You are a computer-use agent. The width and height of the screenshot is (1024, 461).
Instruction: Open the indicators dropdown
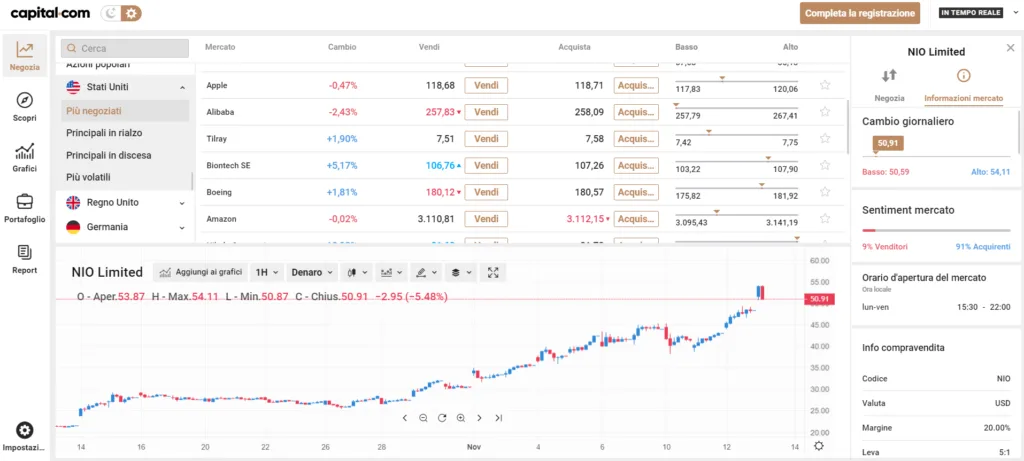click(392, 272)
